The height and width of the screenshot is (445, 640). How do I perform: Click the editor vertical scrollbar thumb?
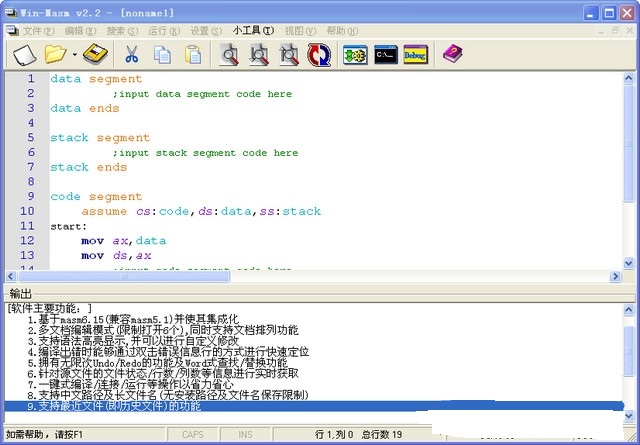(x=629, y=143)
